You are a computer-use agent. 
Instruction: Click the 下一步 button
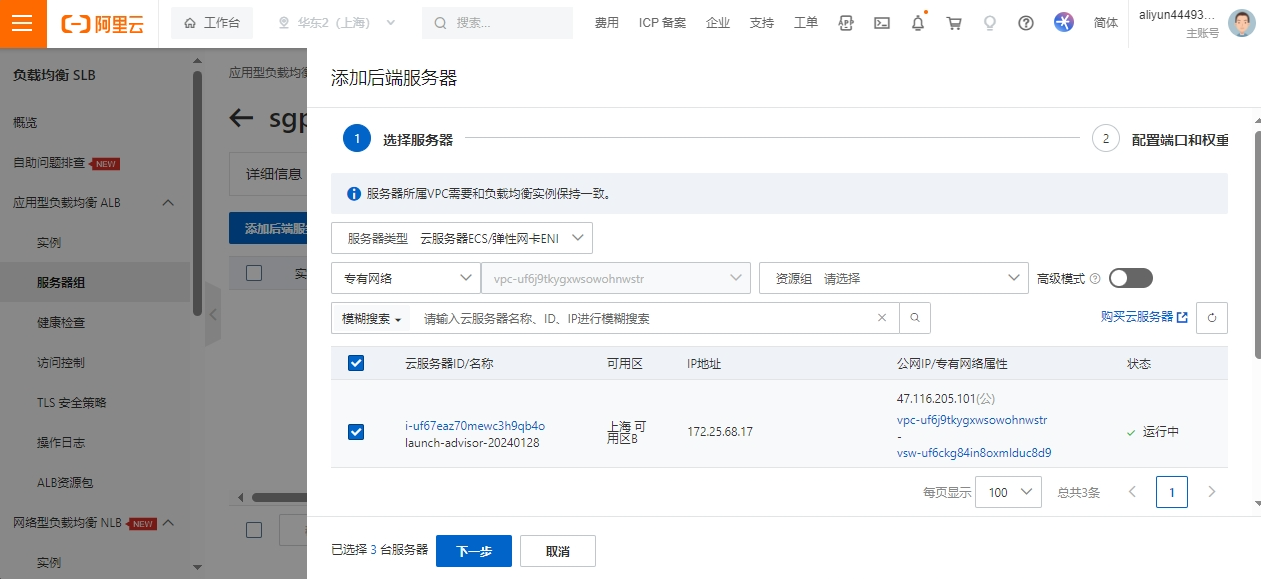[x=473, y=551]
